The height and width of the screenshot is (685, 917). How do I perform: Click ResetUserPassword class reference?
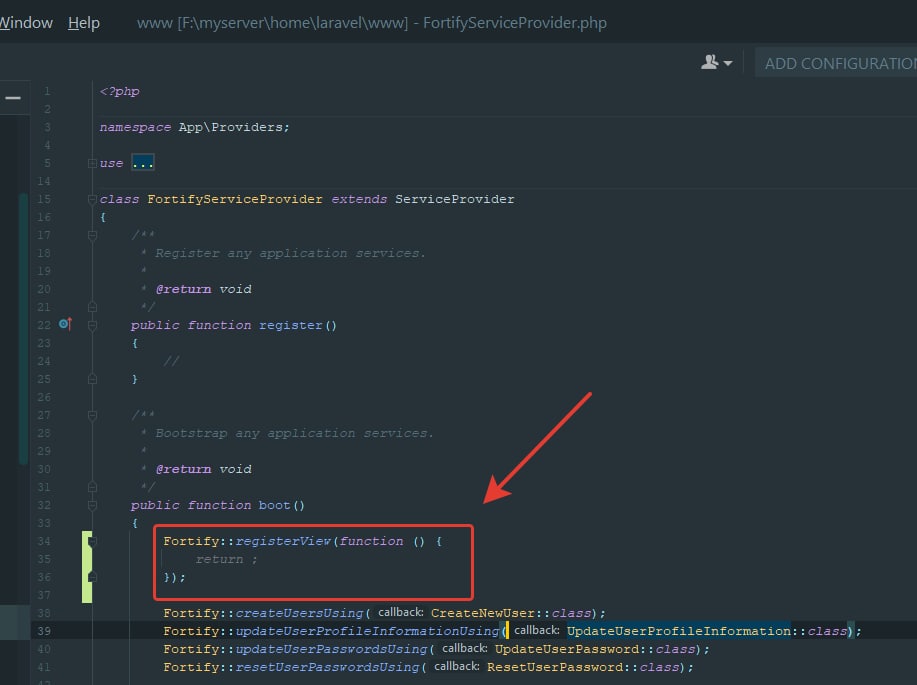coord(556,667)
